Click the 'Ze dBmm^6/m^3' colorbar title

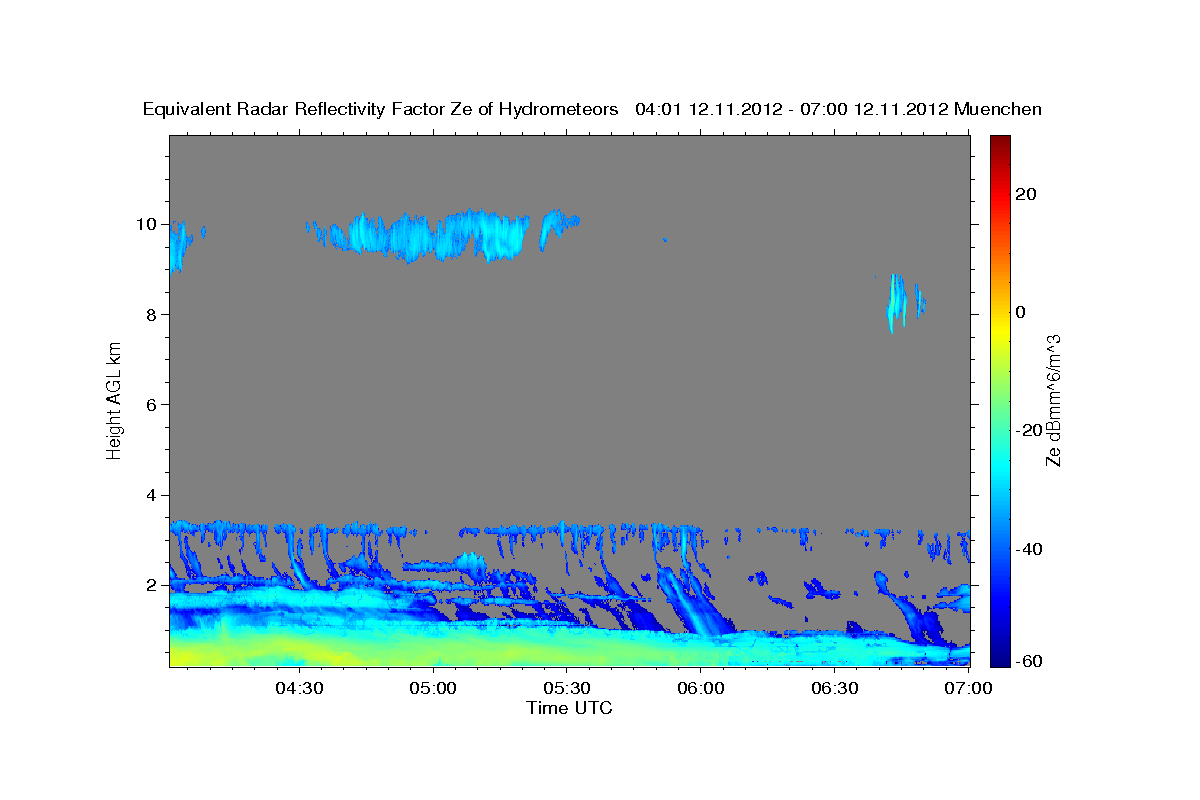tap(1055, 400)
